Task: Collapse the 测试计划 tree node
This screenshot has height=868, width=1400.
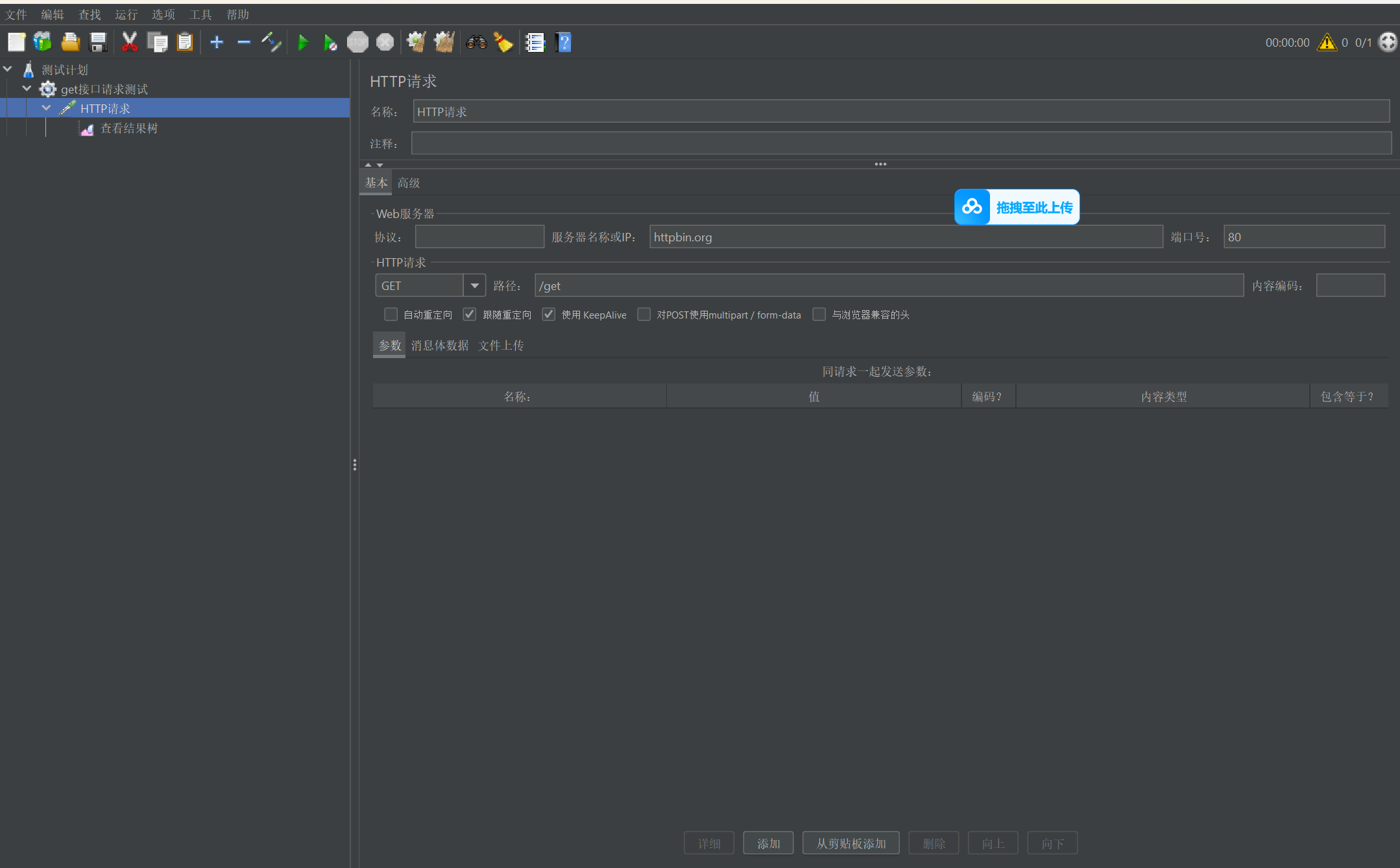Action: [8, 69]
